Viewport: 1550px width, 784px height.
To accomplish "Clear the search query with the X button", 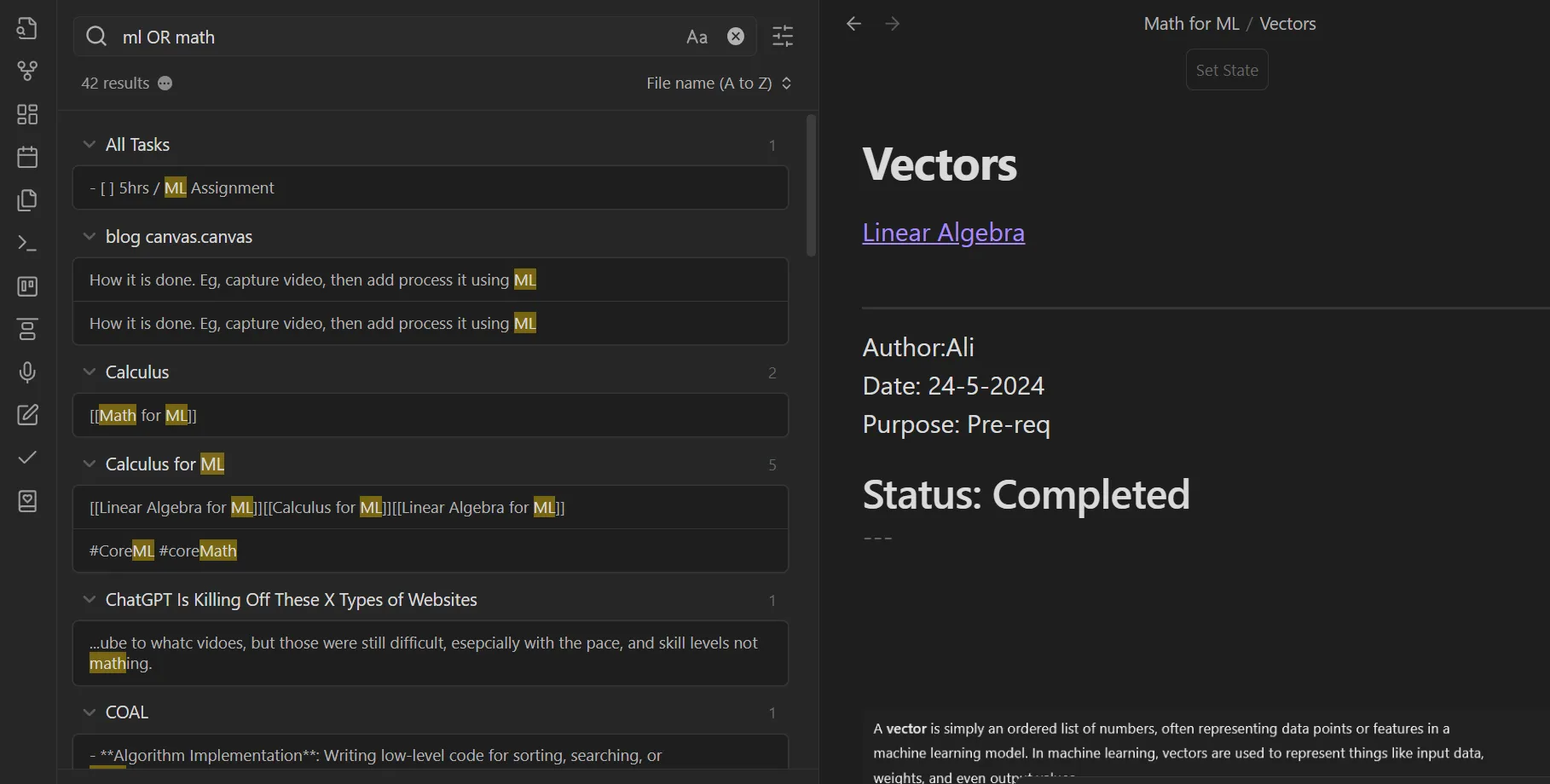I will [x=736, y=37].
